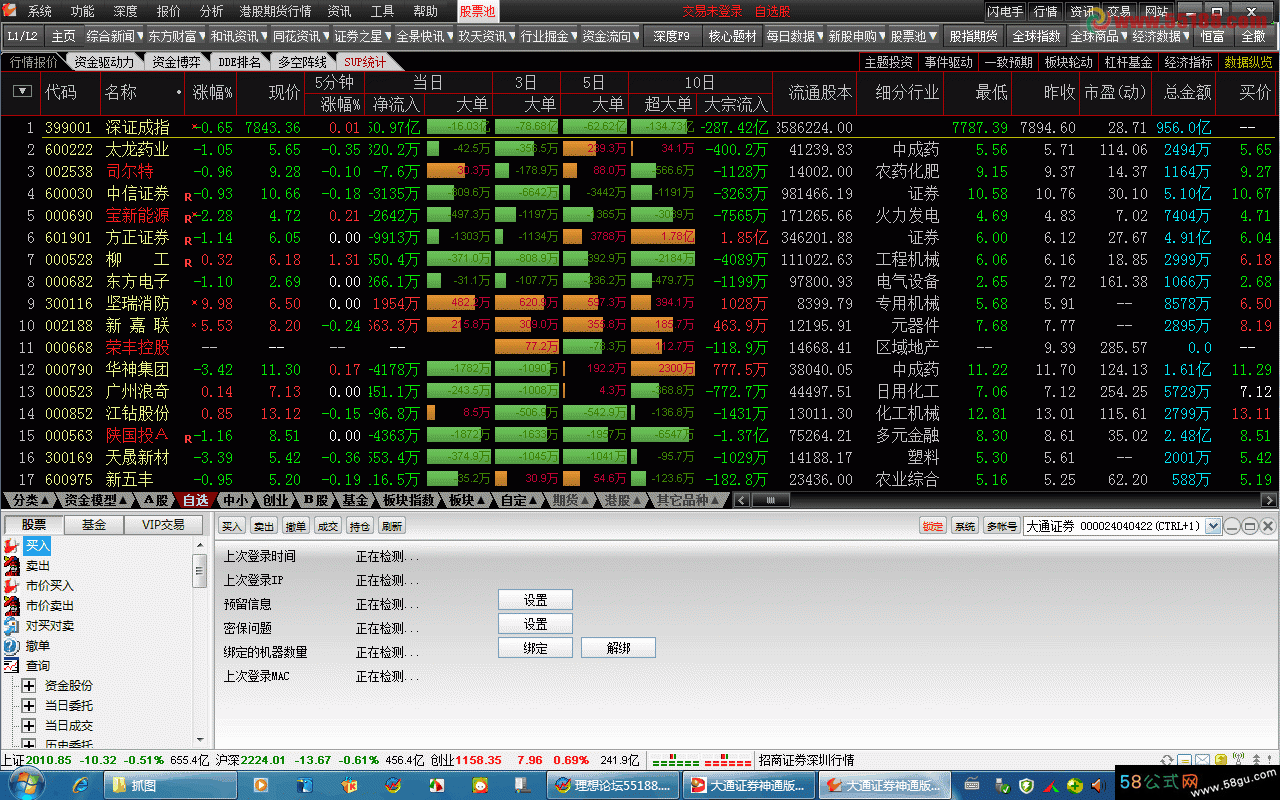Open the orange K box taskbar icon
Image resolution: width=1280 pixels, height=800 pixels.
click(348, 785)
